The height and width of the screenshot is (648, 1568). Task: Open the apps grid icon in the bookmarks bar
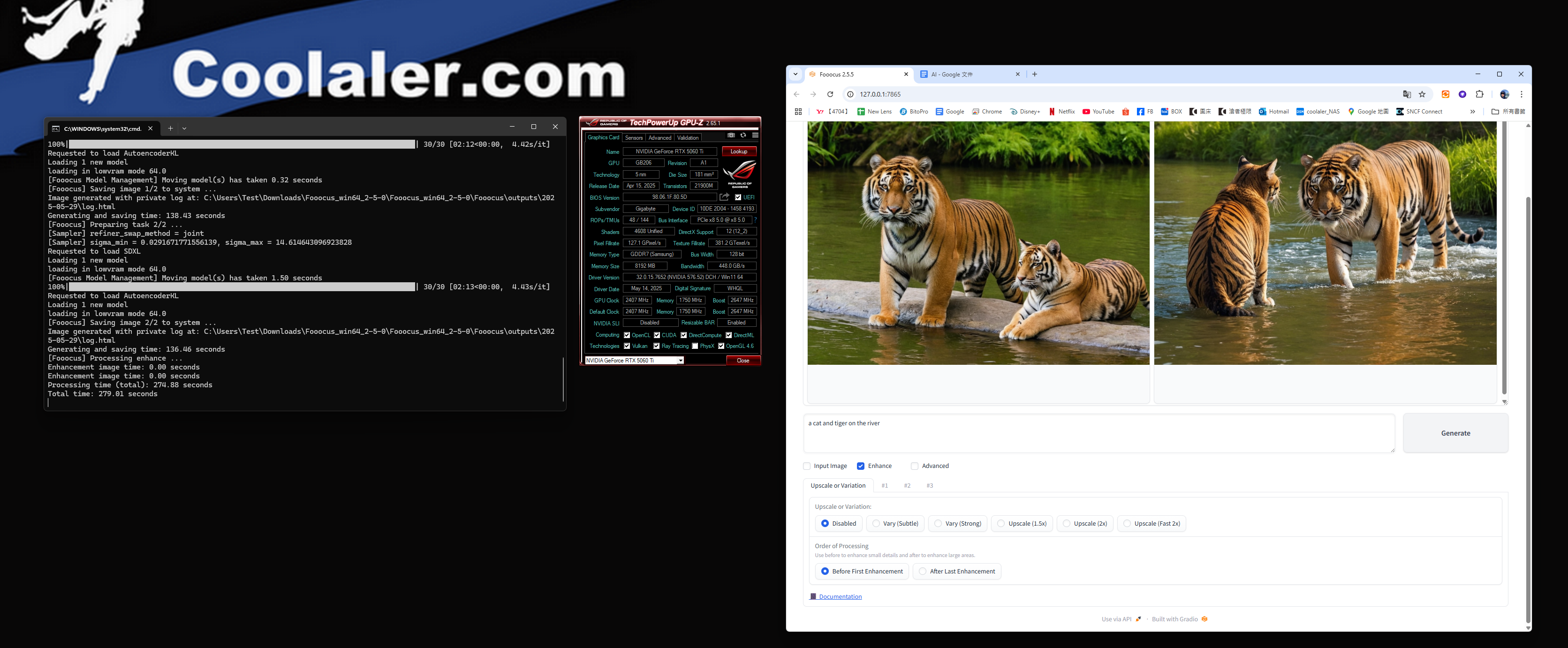(798, 111)
